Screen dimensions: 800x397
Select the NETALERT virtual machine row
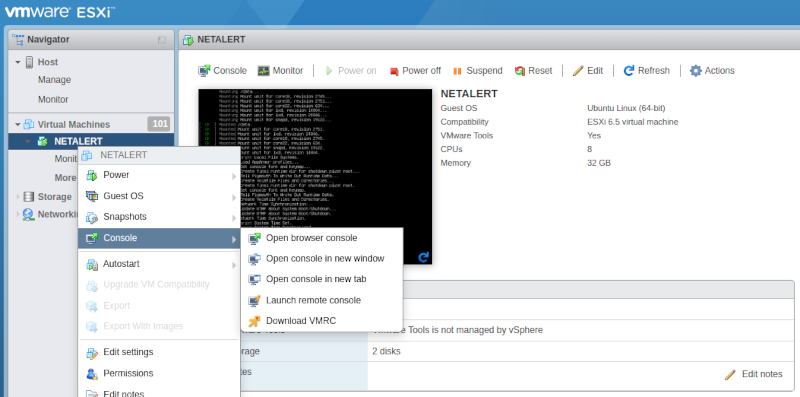[91, 141]
